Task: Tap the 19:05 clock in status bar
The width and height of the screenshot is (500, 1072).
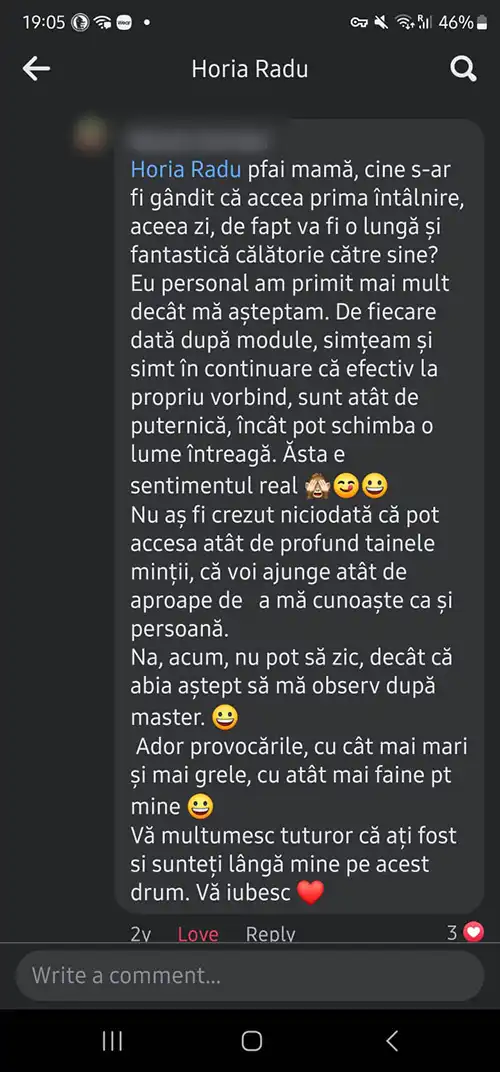Action: [x=44, y=23]
